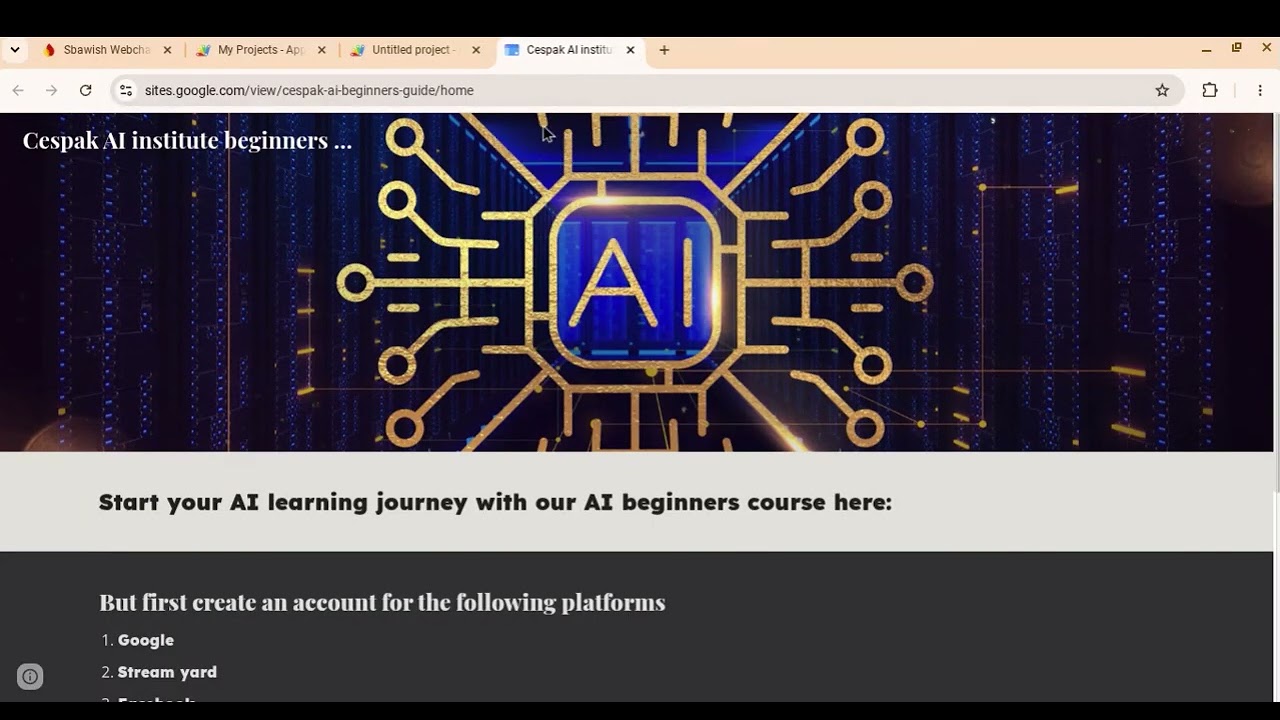
Task: Open the tab search dropdown arrow
Action: 14,50
